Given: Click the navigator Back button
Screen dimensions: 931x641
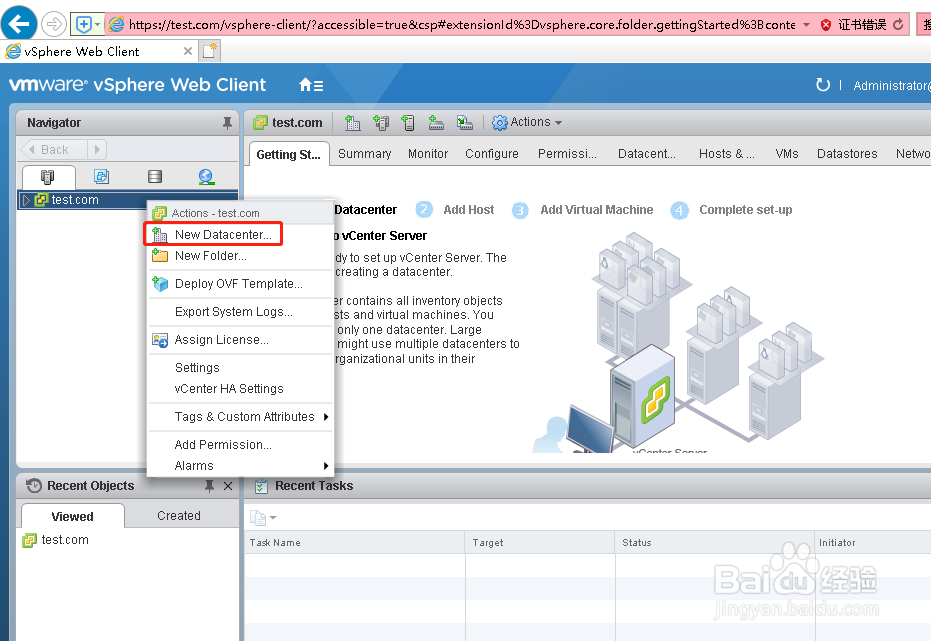Looking at the screenshot, I should [53, 150].
